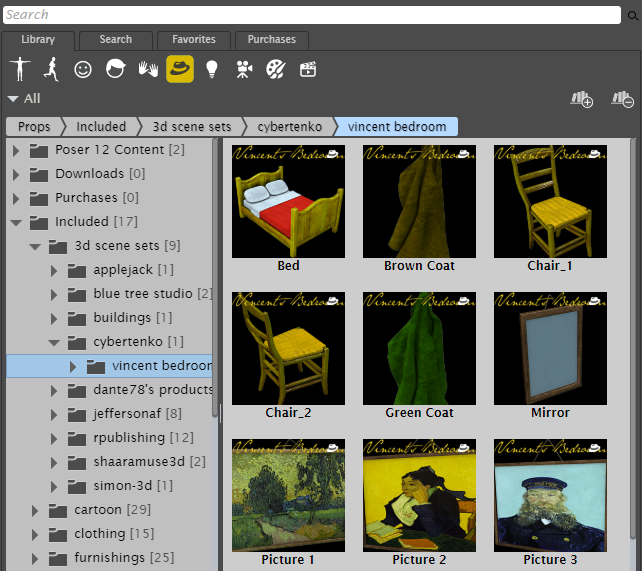Open the Hair category icon

(116, 69)
